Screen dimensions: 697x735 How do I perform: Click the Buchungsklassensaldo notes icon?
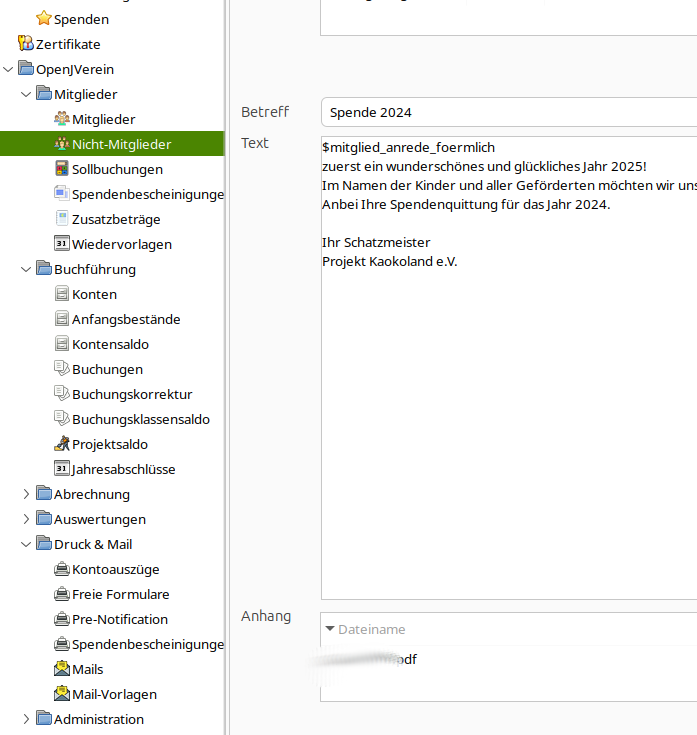coord(62,419)
